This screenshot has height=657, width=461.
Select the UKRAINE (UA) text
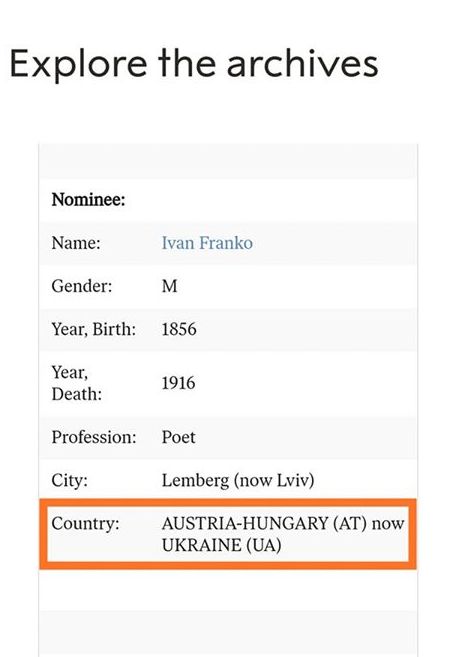coord(221,546)
